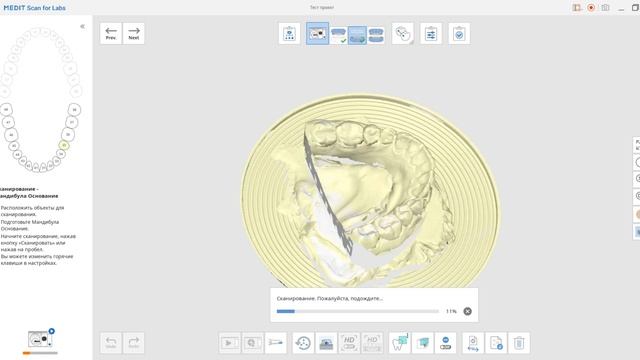
Task: Go to the previous step with Prev
Action: point(111,33)
